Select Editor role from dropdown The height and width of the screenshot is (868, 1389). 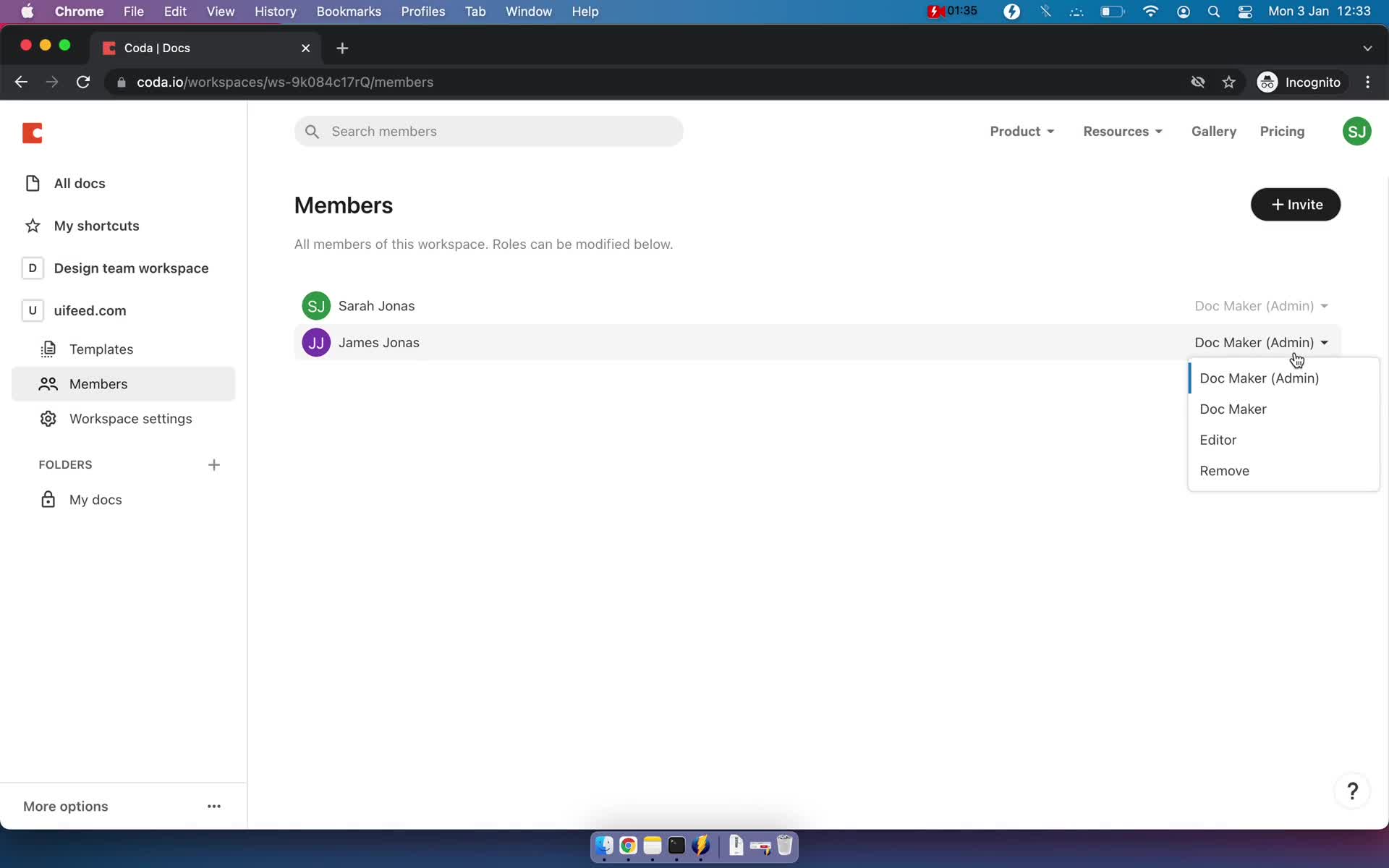tap(1218, 440)
